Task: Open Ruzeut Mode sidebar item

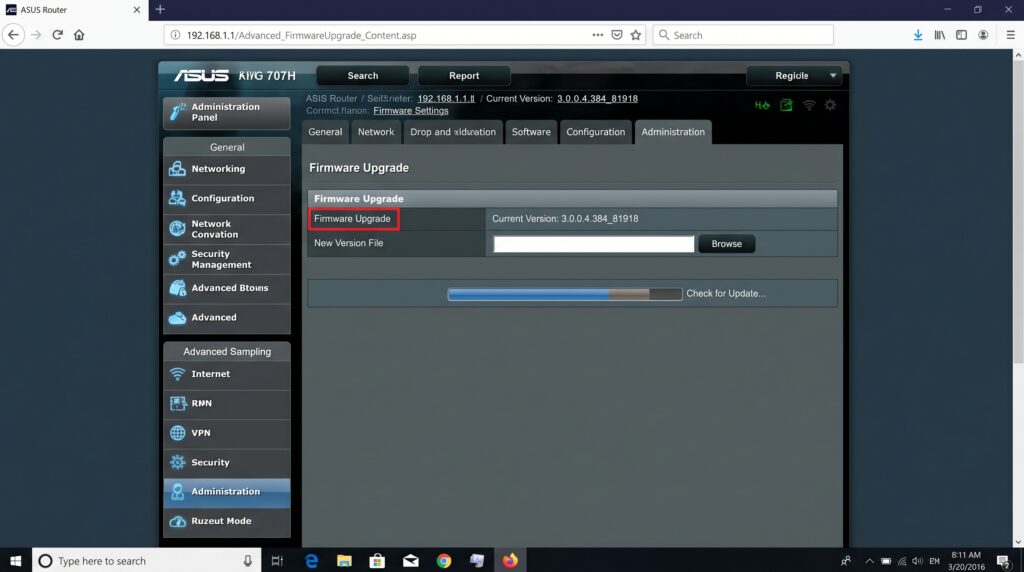Action: pyautogui.click(x=227, y=521)
